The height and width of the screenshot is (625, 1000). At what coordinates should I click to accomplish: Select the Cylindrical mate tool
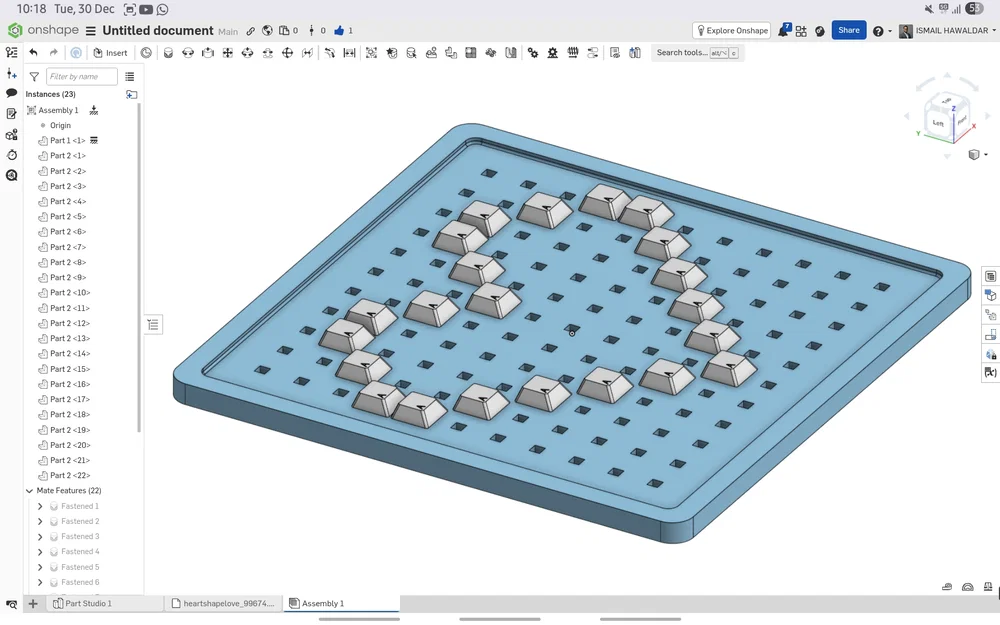[x=247, y=53]
